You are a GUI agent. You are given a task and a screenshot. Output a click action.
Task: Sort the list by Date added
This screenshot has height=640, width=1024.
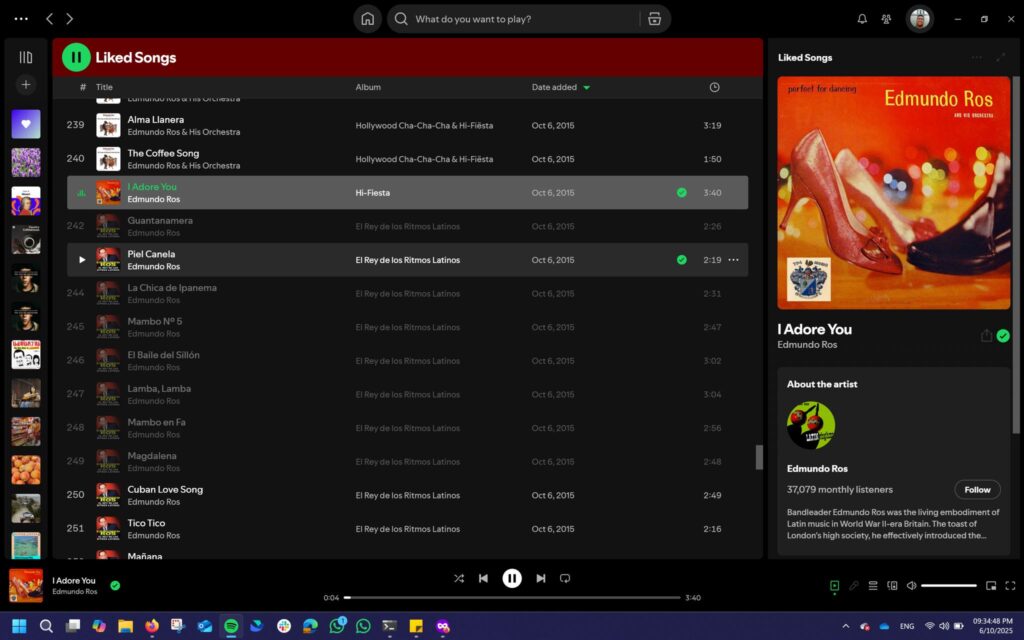click(555, 87)
